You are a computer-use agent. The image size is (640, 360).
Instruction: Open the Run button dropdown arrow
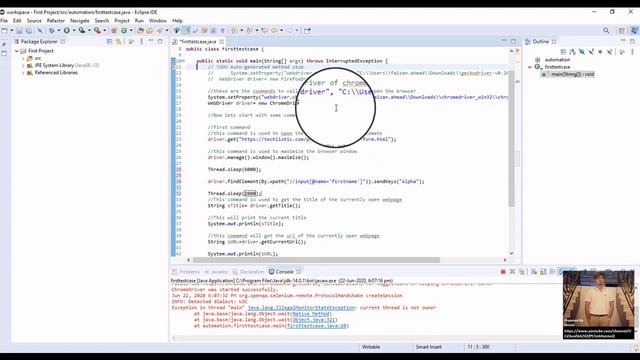click(x=74, y=31)
